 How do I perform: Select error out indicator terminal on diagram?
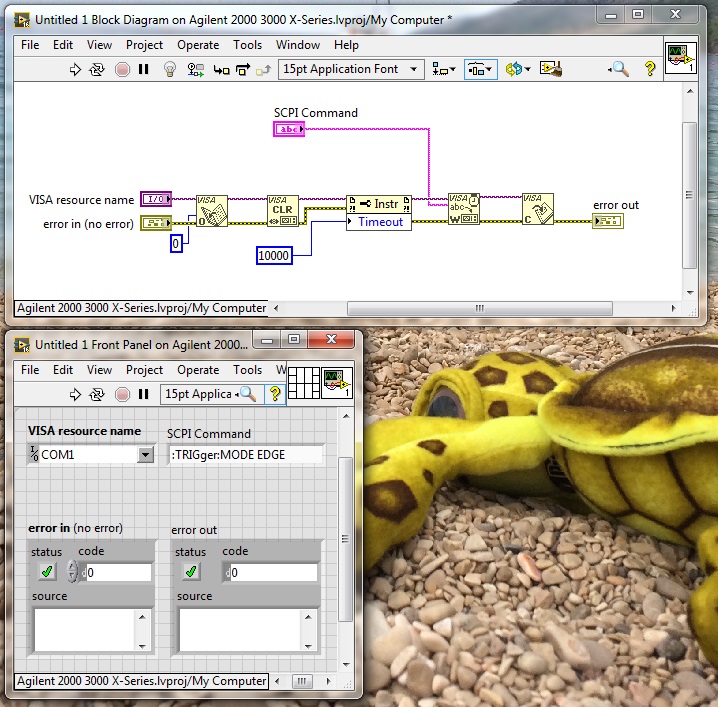(x=608, y=221)
